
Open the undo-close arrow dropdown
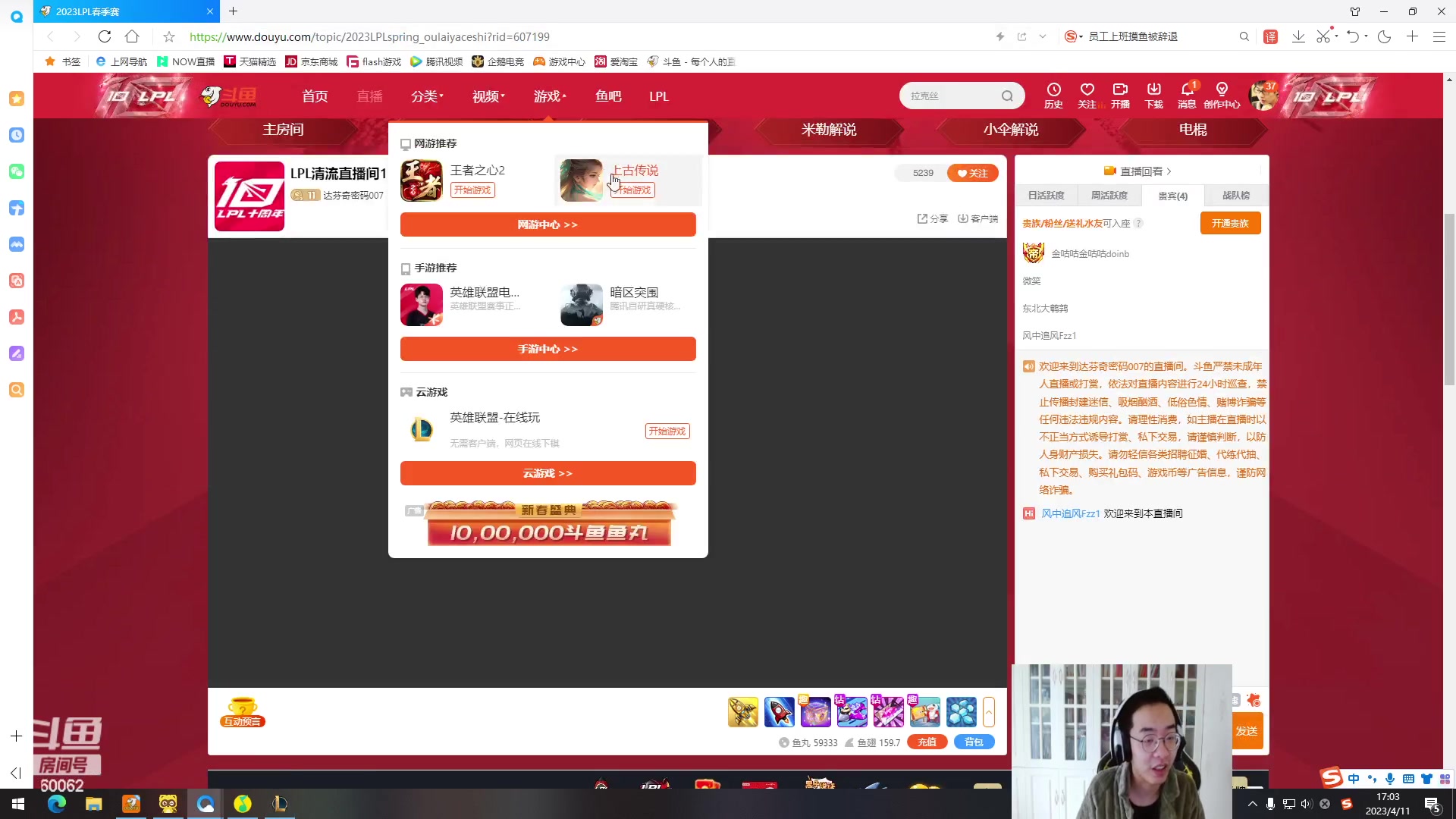[1366, 36]
